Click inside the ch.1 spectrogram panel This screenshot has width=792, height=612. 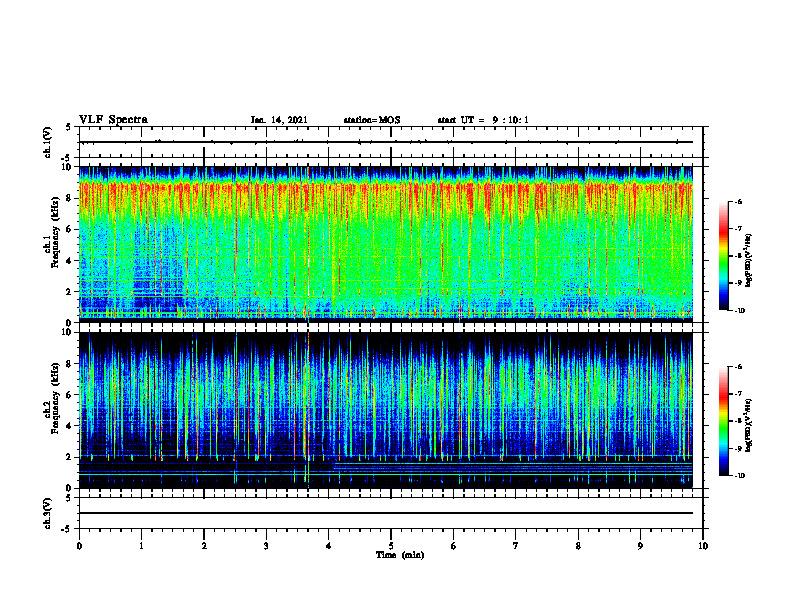click(x=386, y=244)
